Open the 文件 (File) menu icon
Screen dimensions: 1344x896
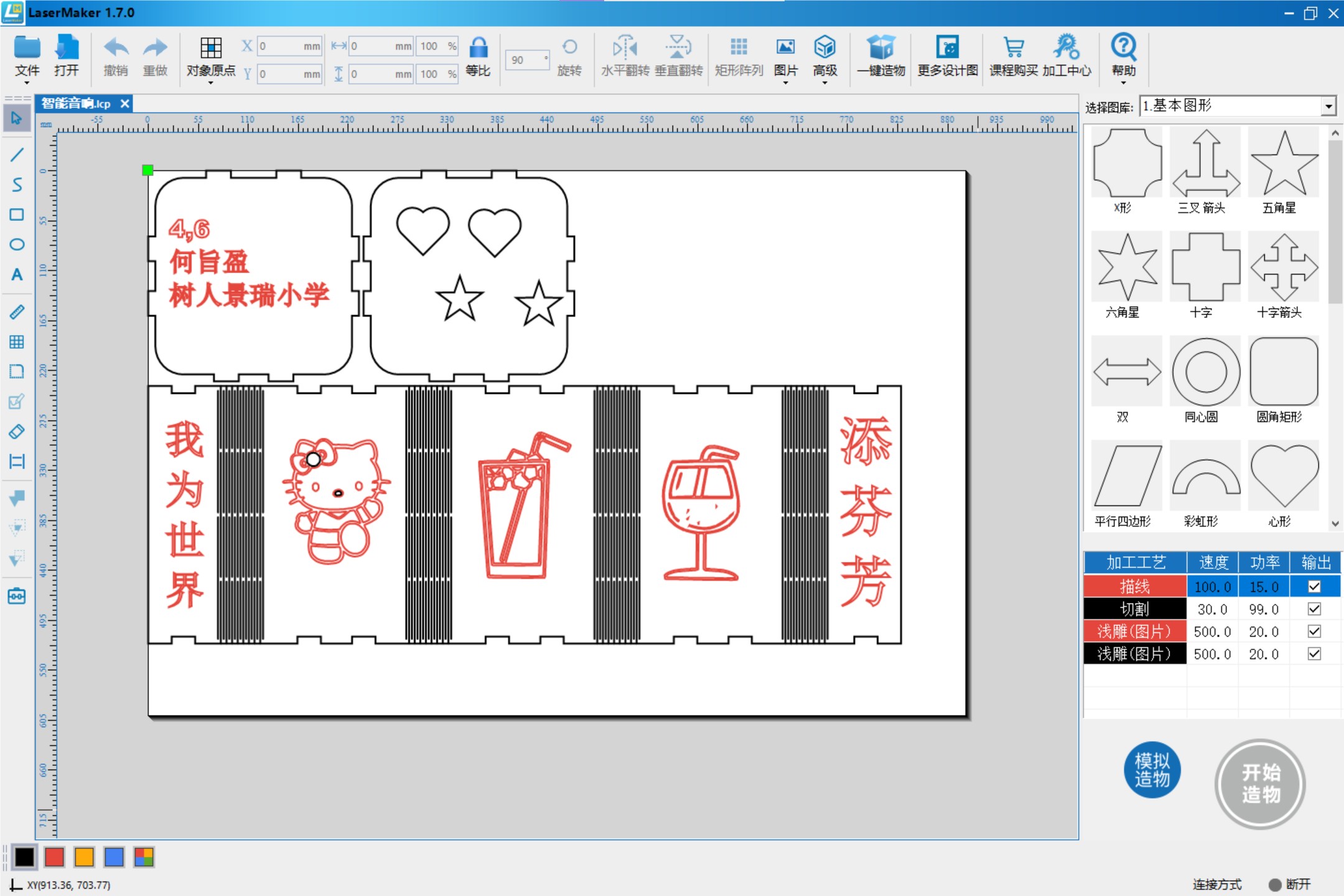coord(27,57)
